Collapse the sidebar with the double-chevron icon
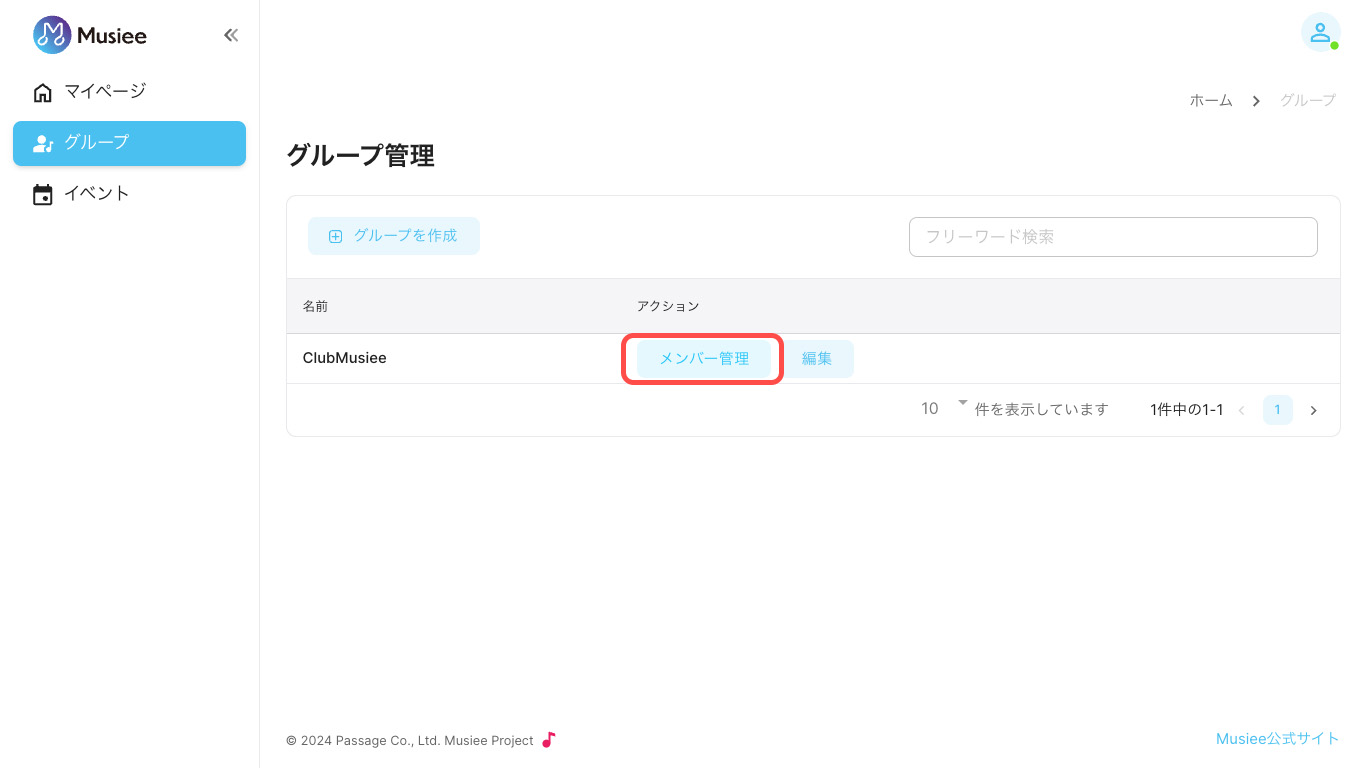The image size is (1366, 768). tap(231, 35)
